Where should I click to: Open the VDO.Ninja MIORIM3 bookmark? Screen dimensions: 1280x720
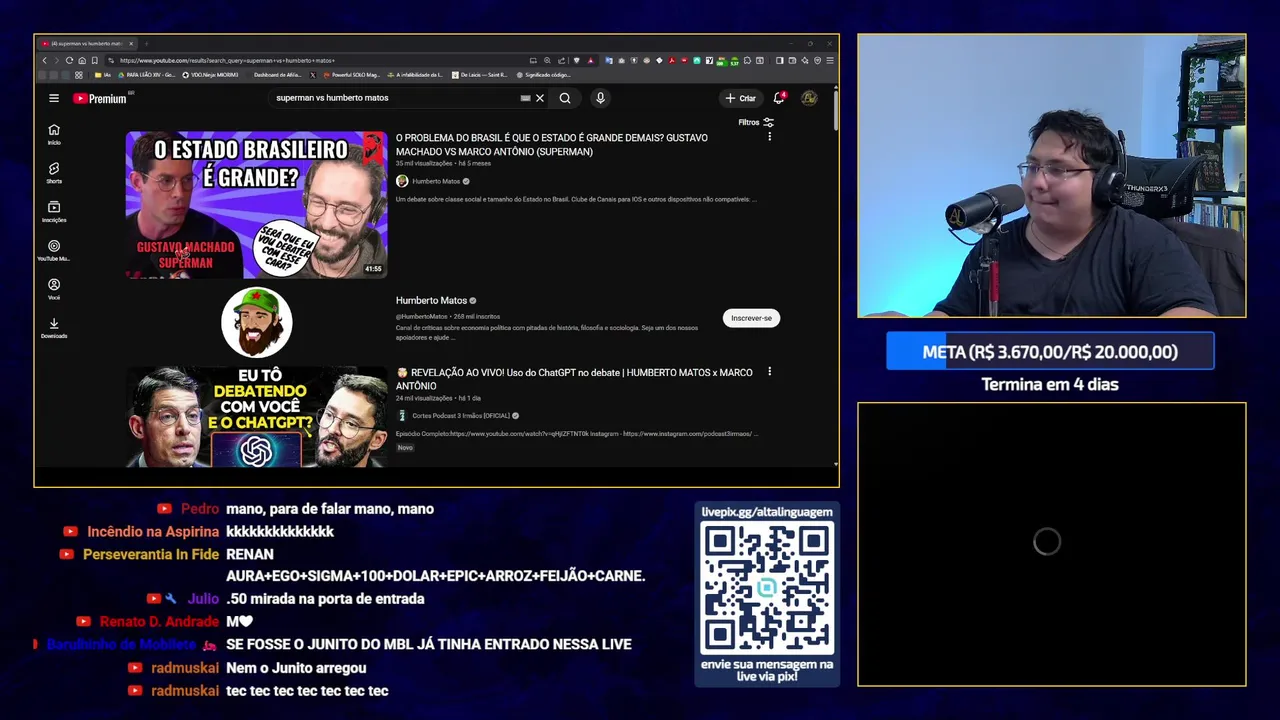pos(210,75)
